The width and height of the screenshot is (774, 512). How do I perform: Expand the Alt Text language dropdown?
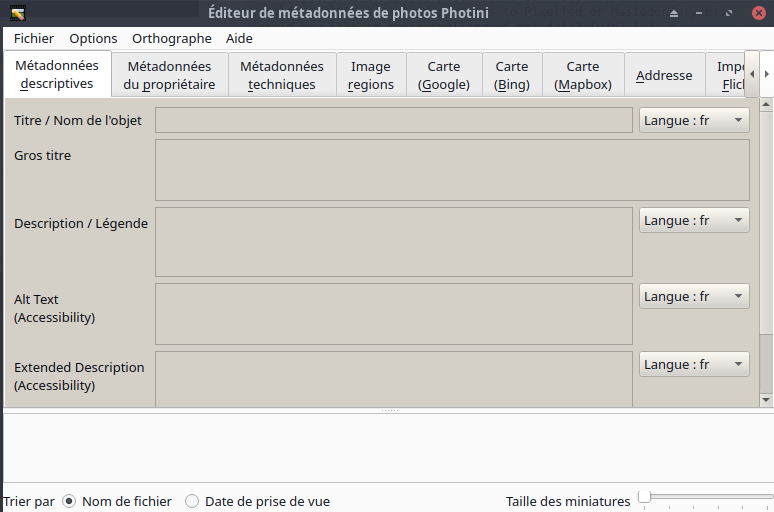[x=694, y=296]
